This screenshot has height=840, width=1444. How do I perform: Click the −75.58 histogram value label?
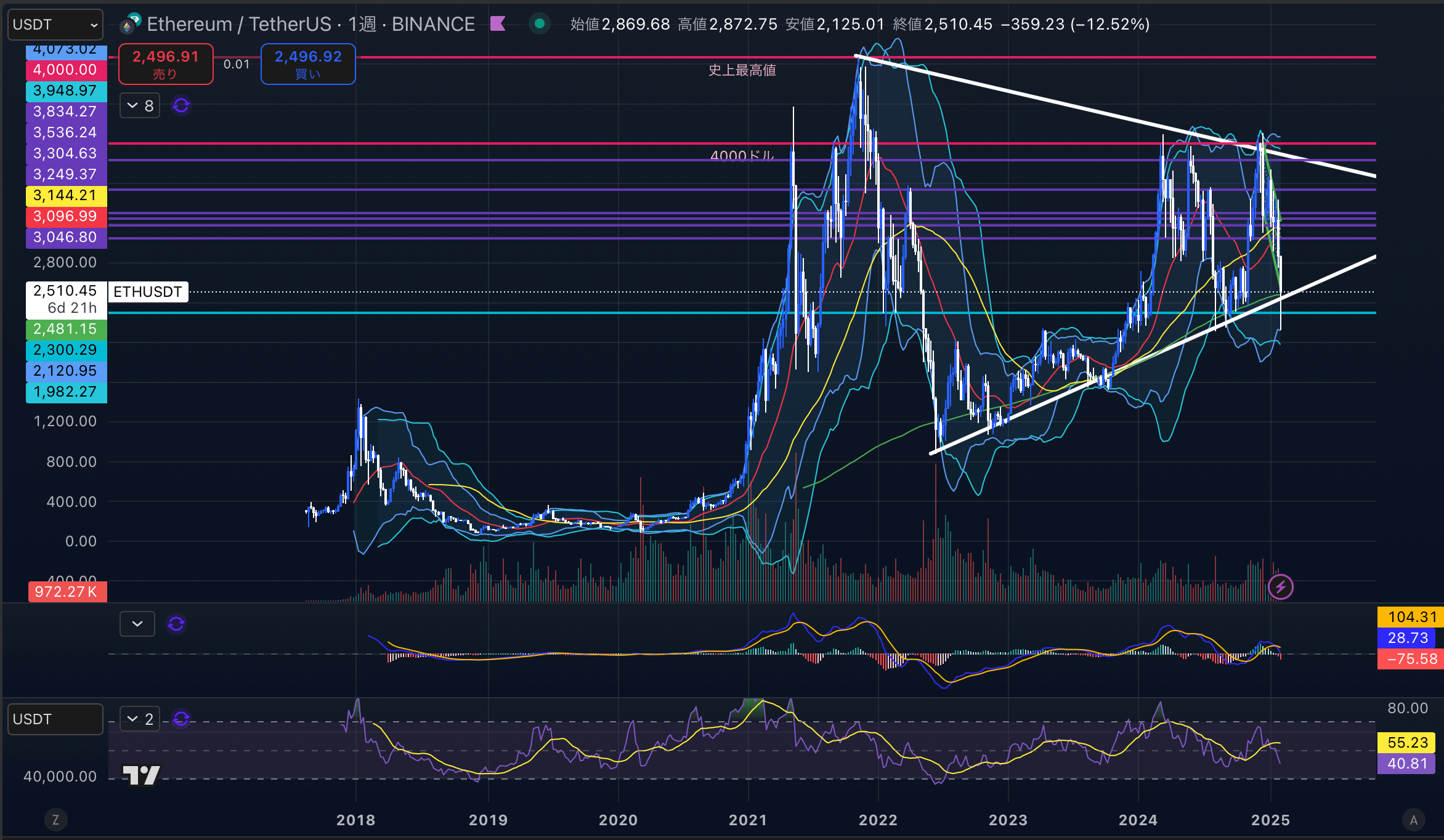click(1411, 659)
